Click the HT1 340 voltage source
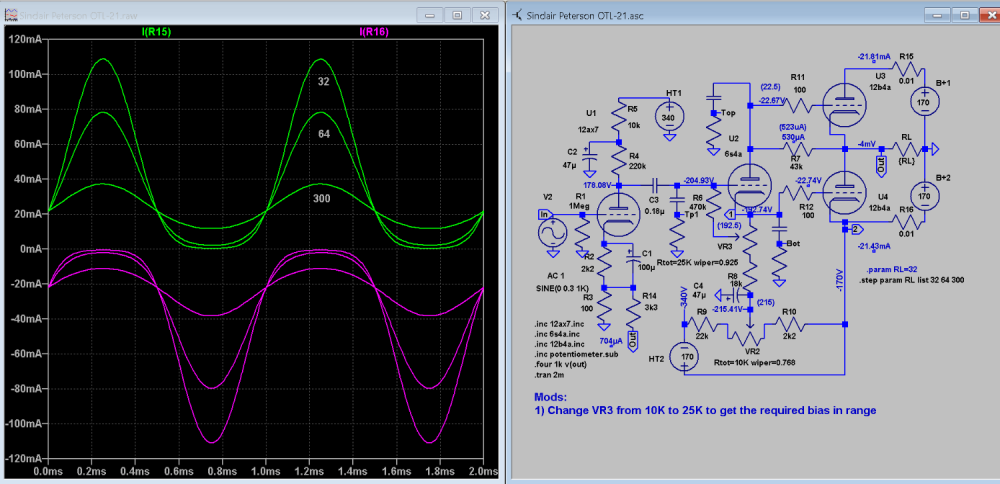 point(672,117)
